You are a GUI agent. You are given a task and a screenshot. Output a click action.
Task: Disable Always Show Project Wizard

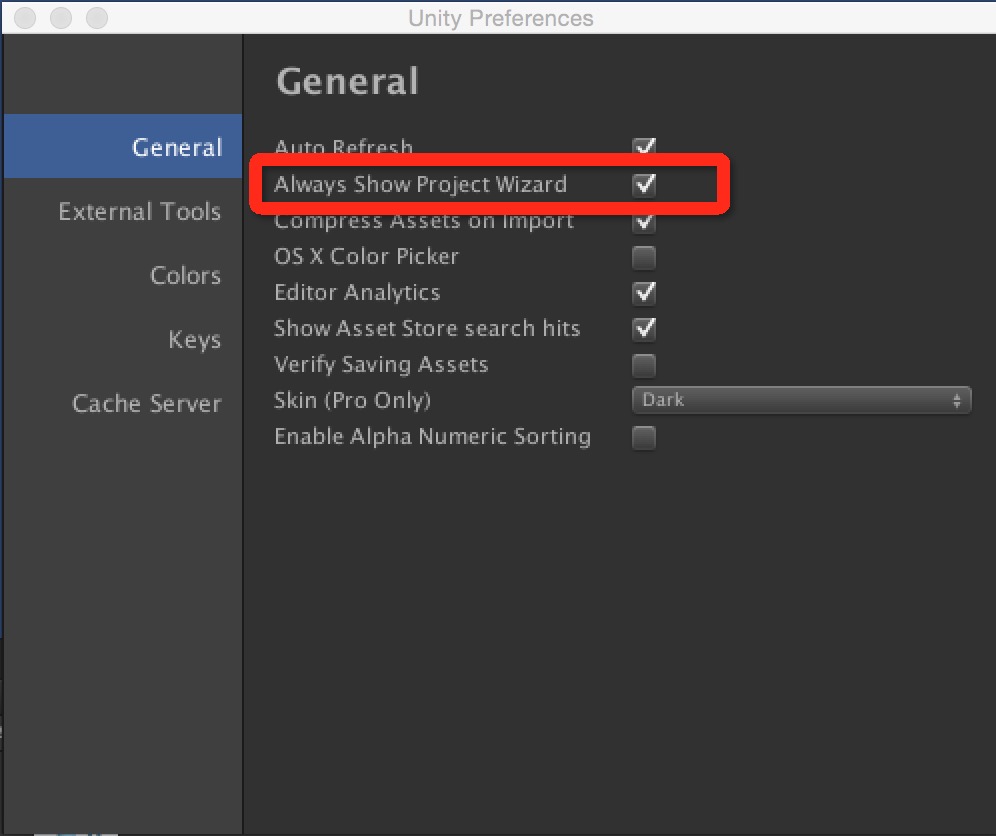(x=644, y=184)
